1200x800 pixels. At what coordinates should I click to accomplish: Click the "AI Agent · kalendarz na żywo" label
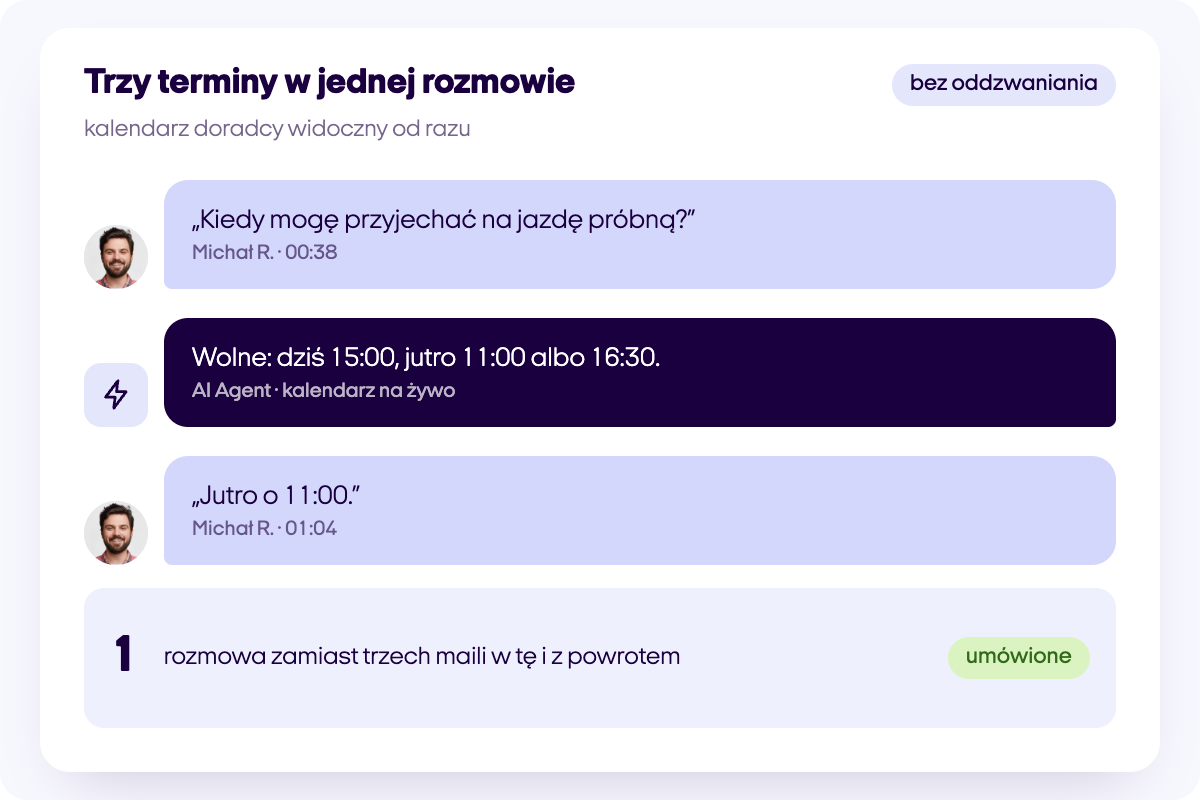click(323, 390)
